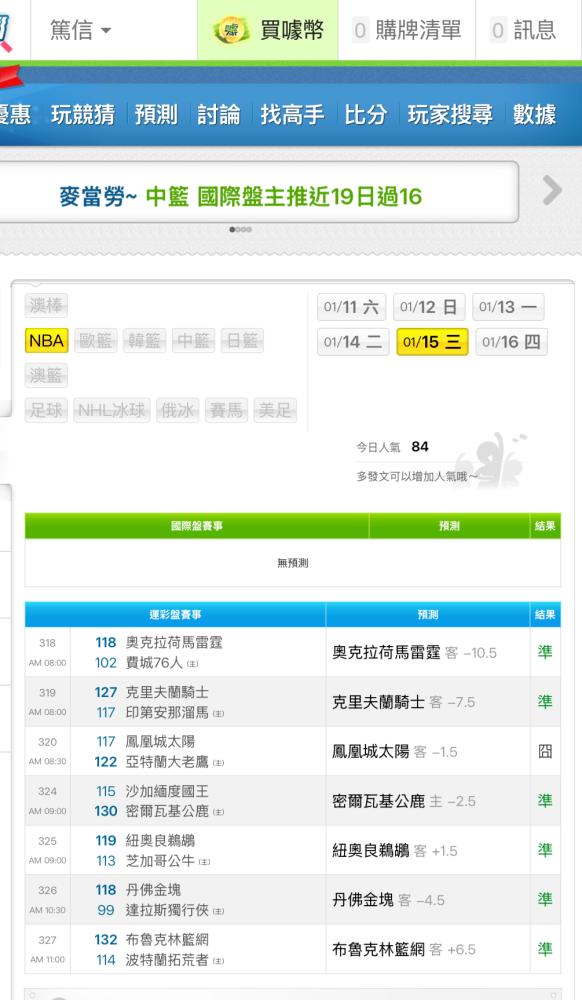
Task: Click the next-banner arrow beside the announcement
Action: [x=551, y=191]
